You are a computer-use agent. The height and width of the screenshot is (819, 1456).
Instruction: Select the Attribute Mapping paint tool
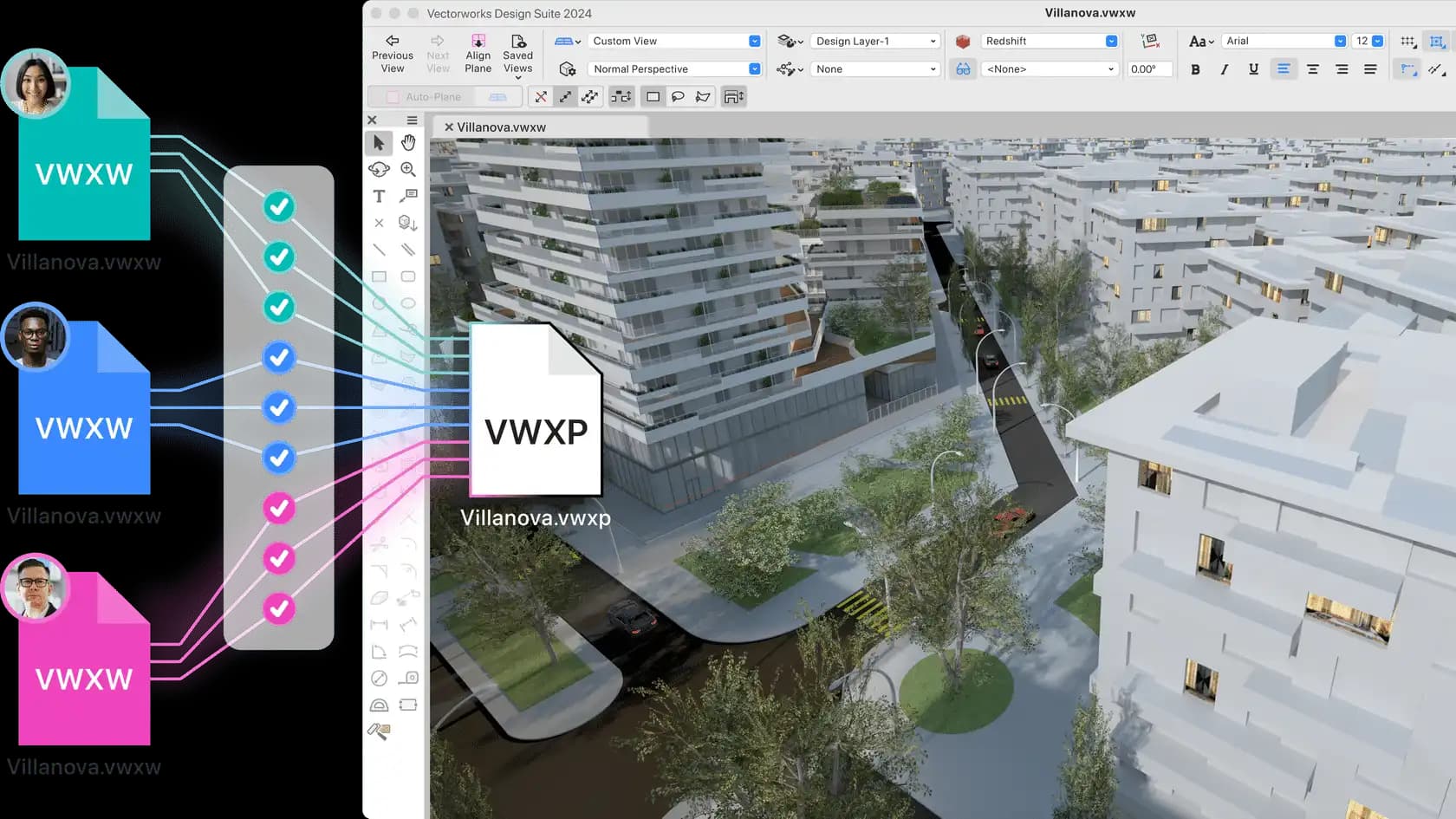[379, 731]
